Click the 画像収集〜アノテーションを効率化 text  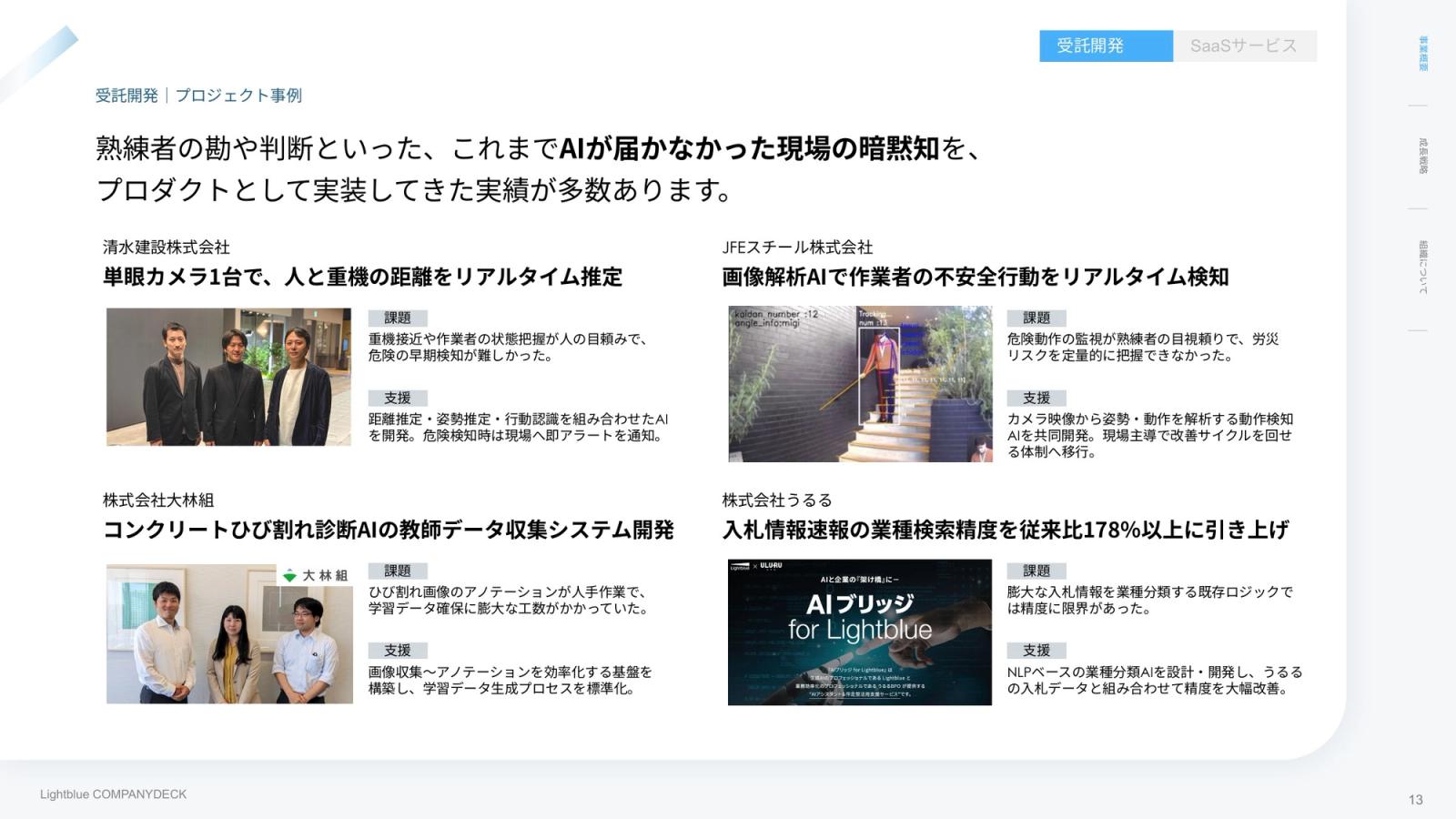click(x=511, y=681)
